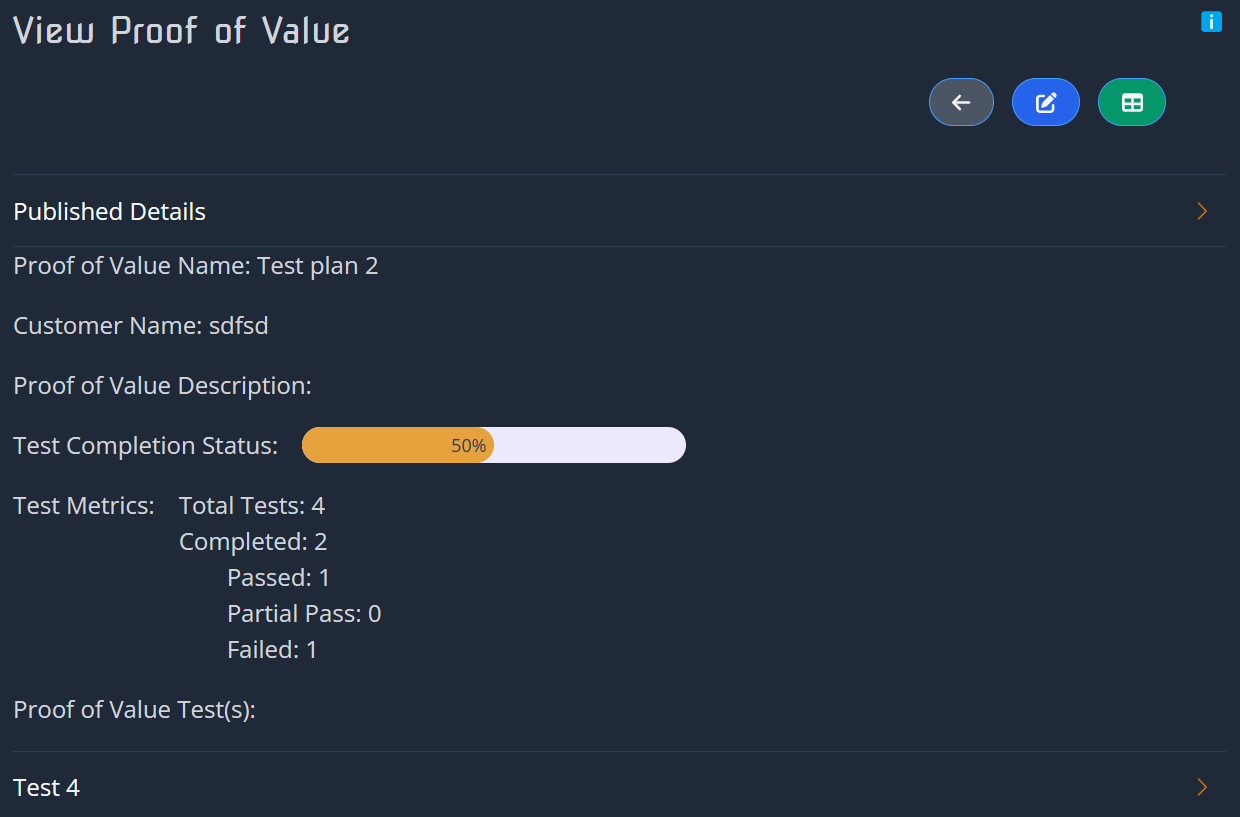Image resolution: width=1240 pixels, height=817 pixels.
Task: Click the 50% label in the progress bar
Action: 468,446
